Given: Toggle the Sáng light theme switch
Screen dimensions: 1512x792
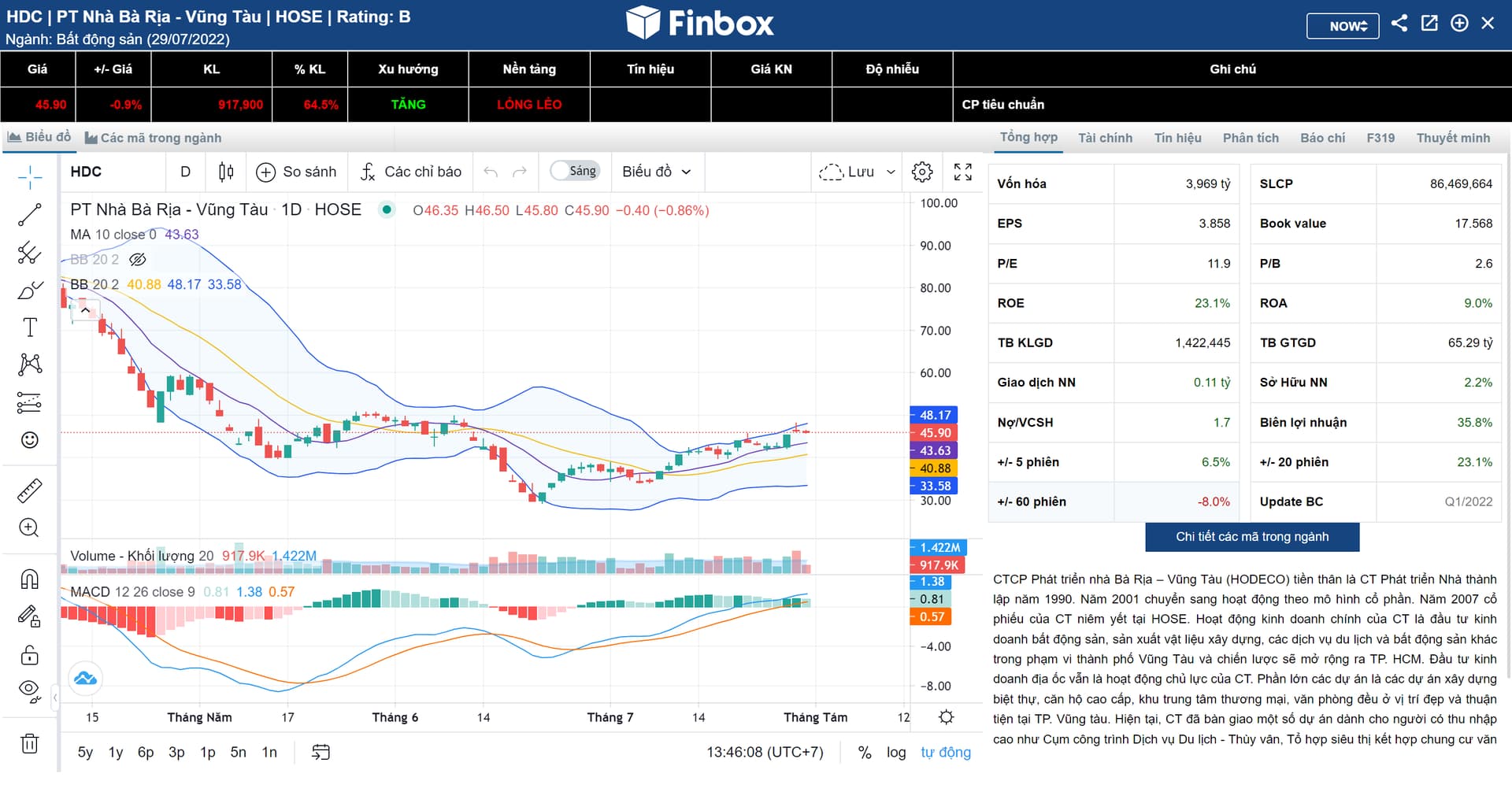Looking at the screenshot, I should pos(575,171).
